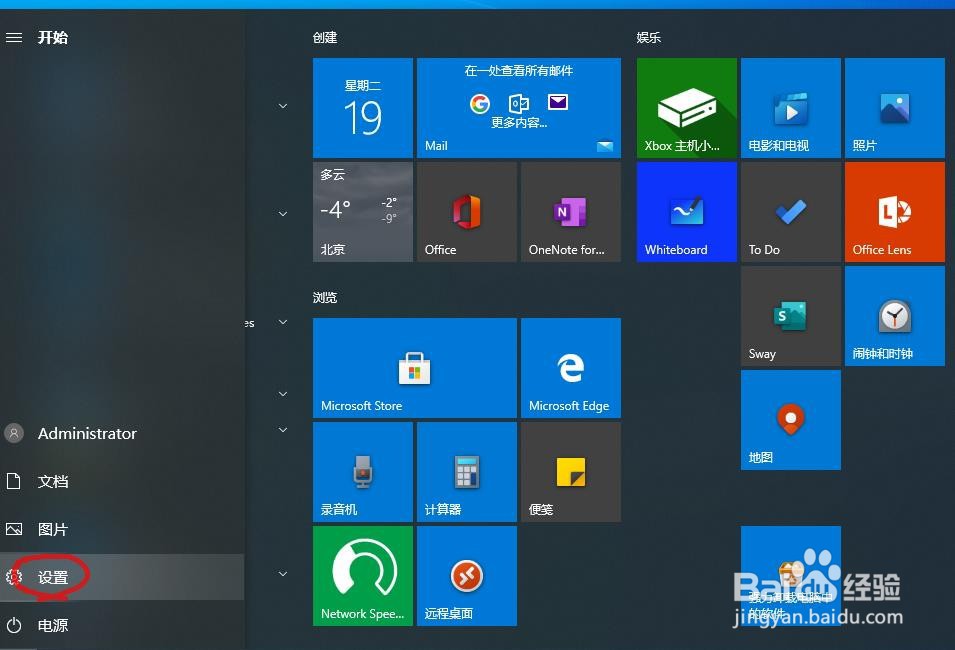Open the Microsoft Store tile
Image resolution: width=955 pixels, height=650 pixels.
[415, 368]
